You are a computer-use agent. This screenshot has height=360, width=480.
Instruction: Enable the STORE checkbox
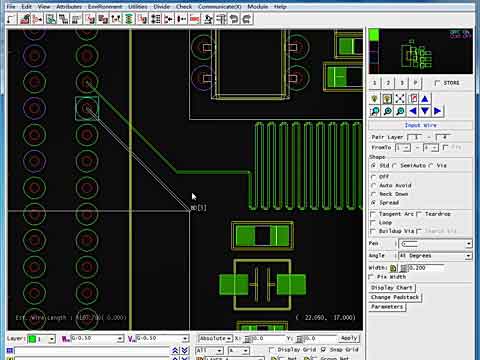pos(437,83)
